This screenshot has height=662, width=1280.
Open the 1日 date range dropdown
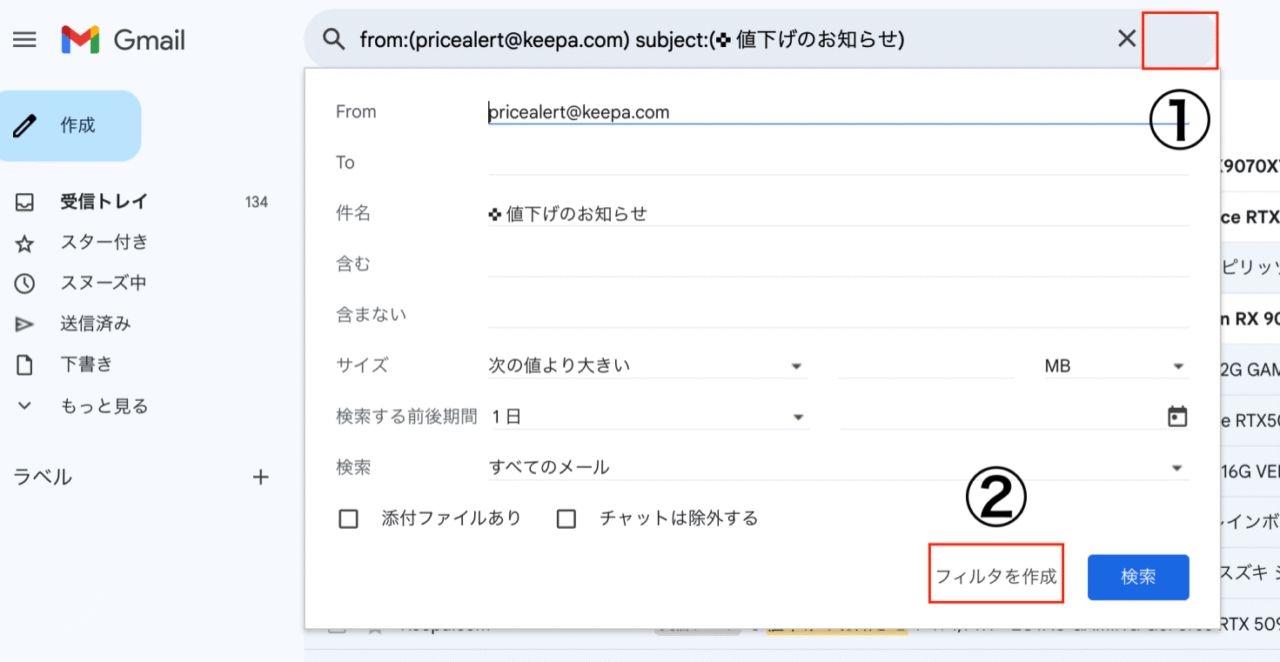click(647, 417)
